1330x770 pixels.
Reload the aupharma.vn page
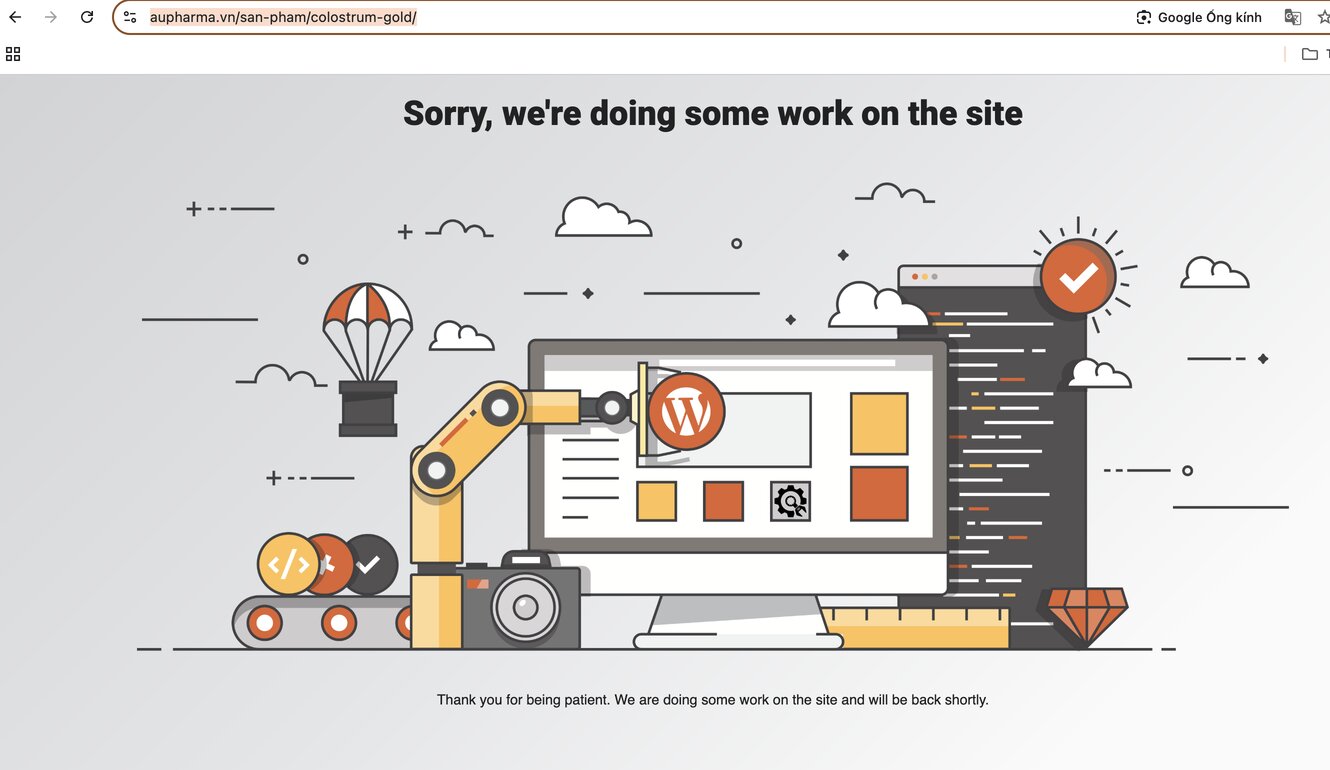coord(87,17)
